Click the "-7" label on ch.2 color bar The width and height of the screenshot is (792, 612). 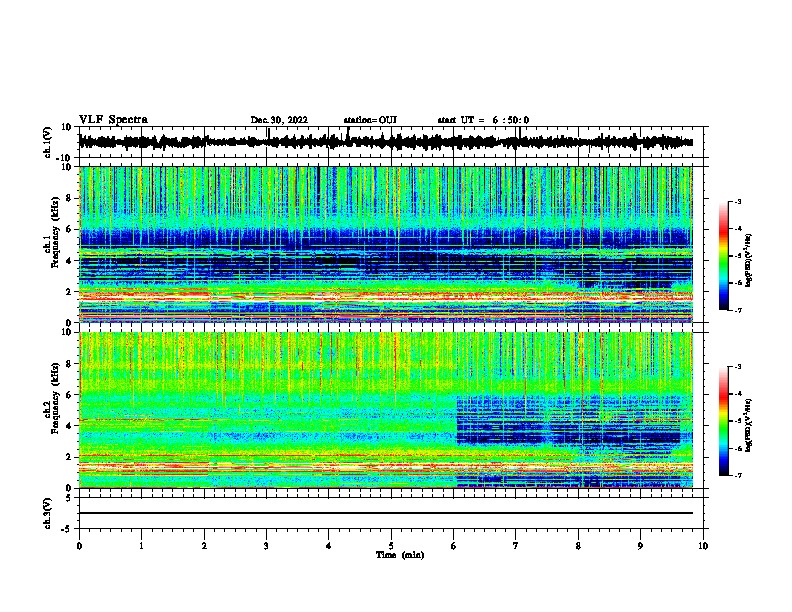pyautogui.click(x=737, y=475)
